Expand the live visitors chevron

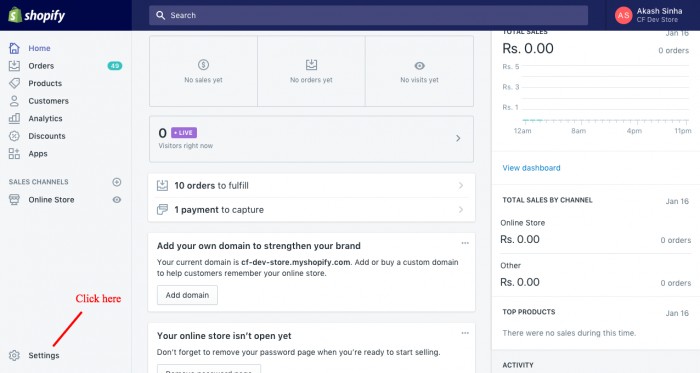(x=458, y=138)
